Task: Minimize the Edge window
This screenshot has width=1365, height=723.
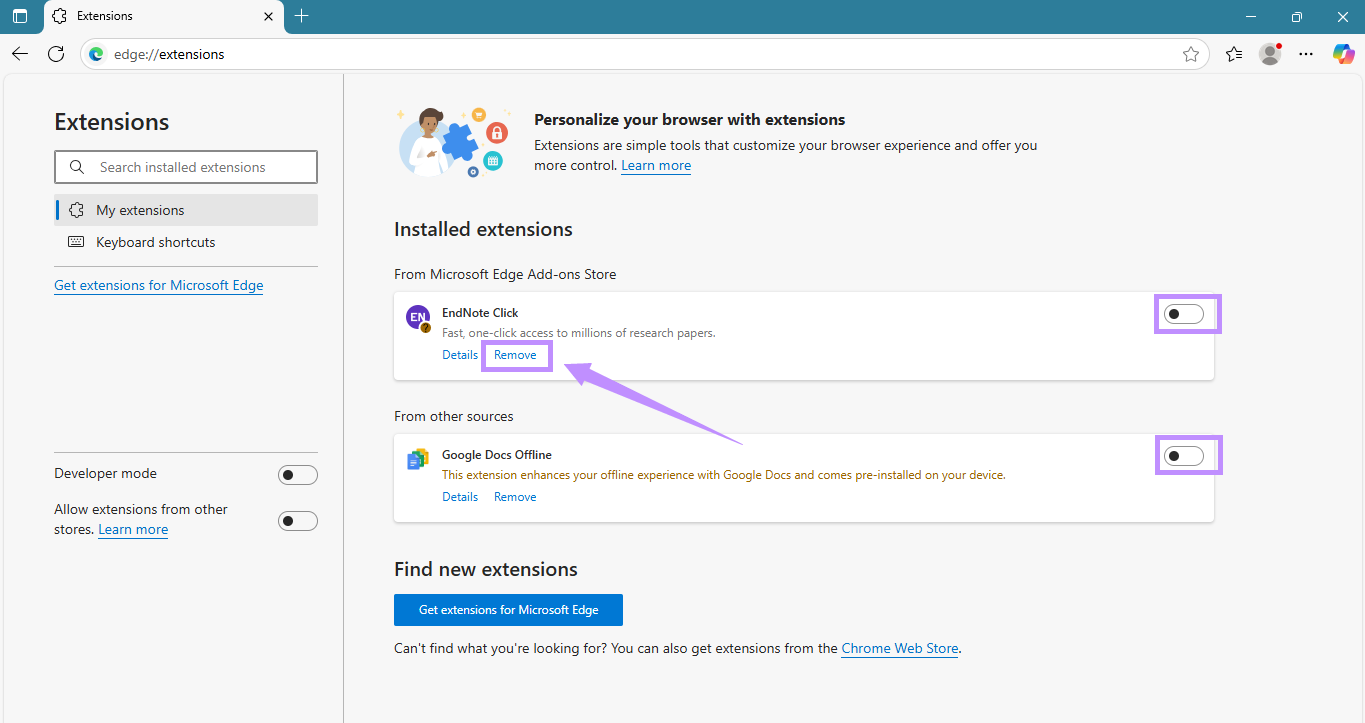Action: (1250, 16)
